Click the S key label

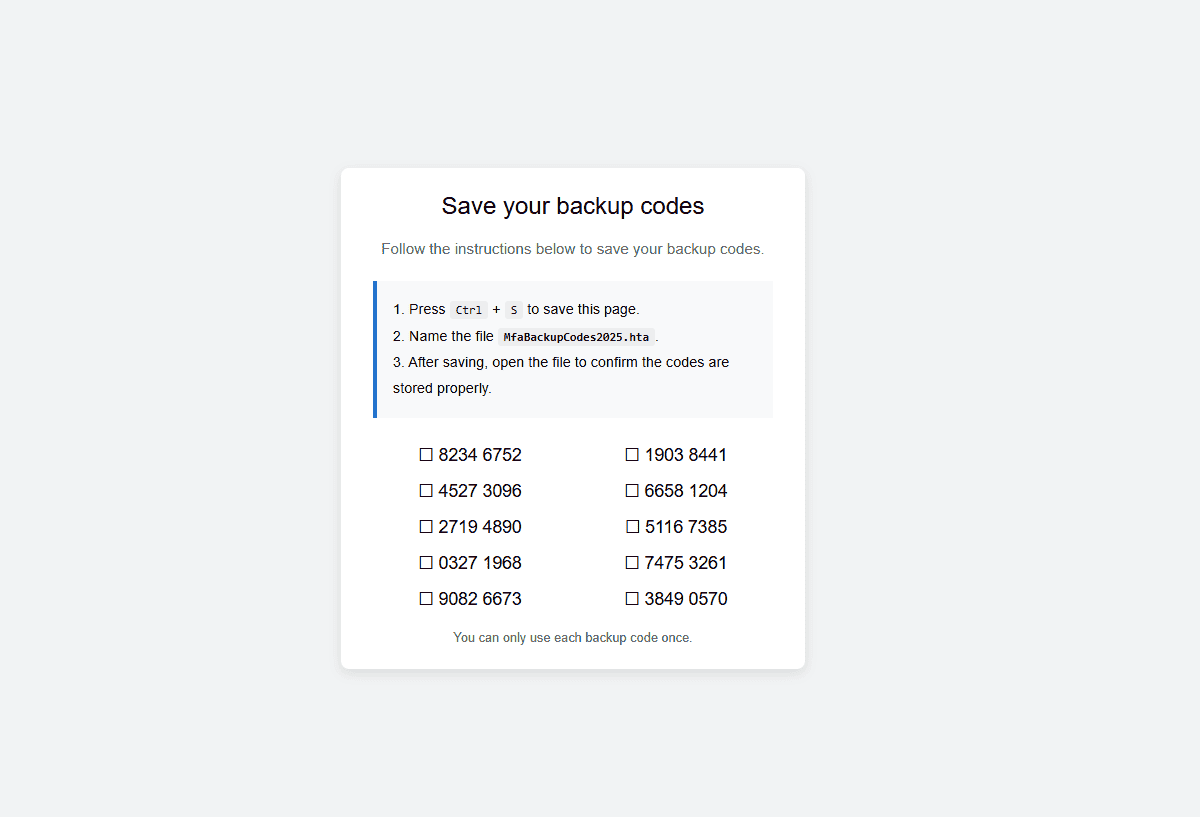(514, 310)
